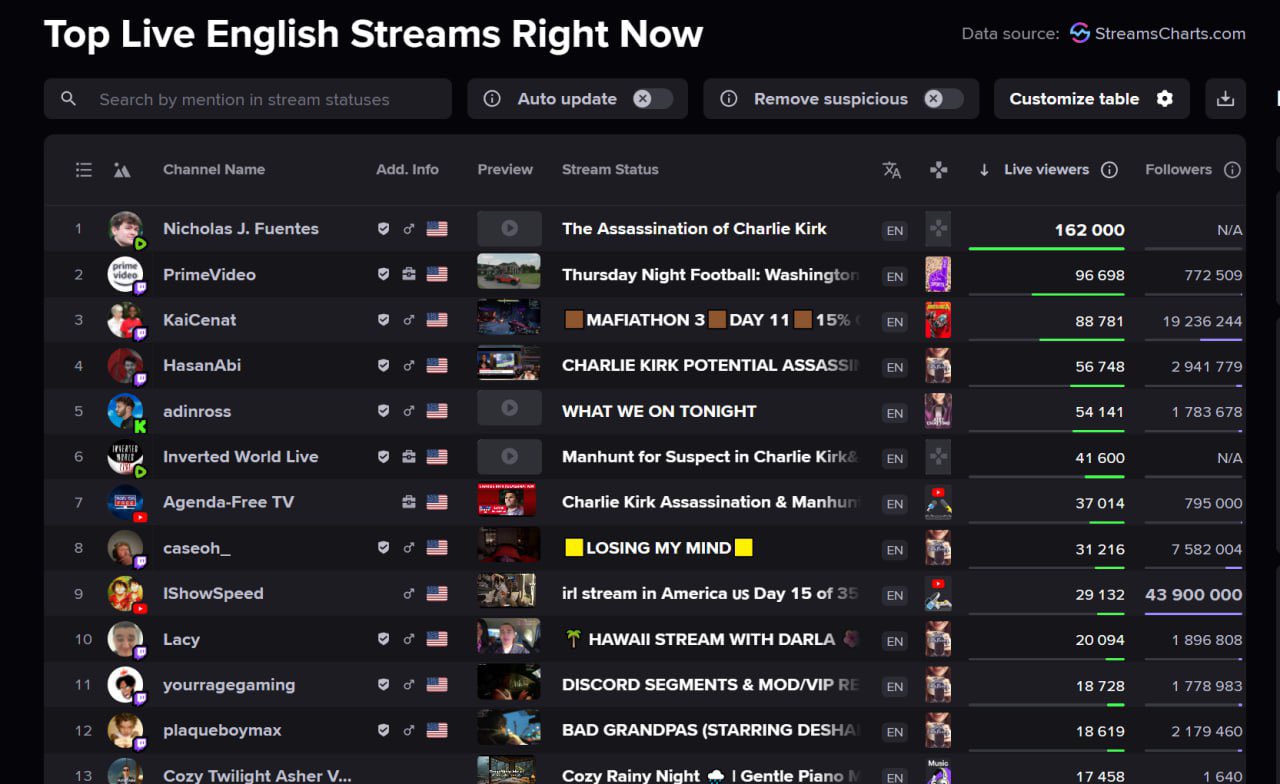Toggle the Auto update switch
The height and width of the screenshot is (784, 1280).
tap(652, 99)
